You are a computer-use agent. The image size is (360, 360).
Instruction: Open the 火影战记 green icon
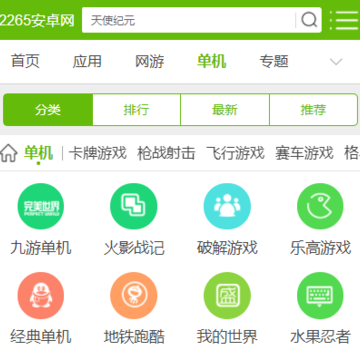pos(134,206)
